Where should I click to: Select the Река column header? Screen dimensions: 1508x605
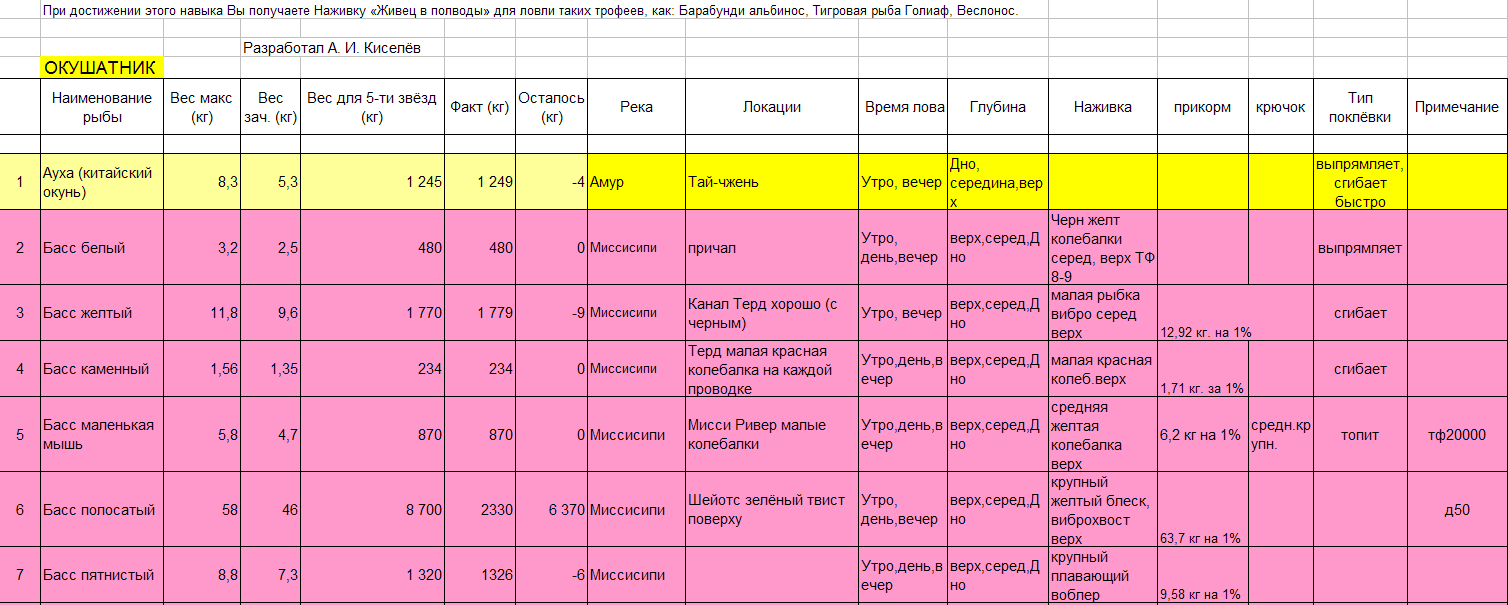pyautogui.click(x=636, y=107)
